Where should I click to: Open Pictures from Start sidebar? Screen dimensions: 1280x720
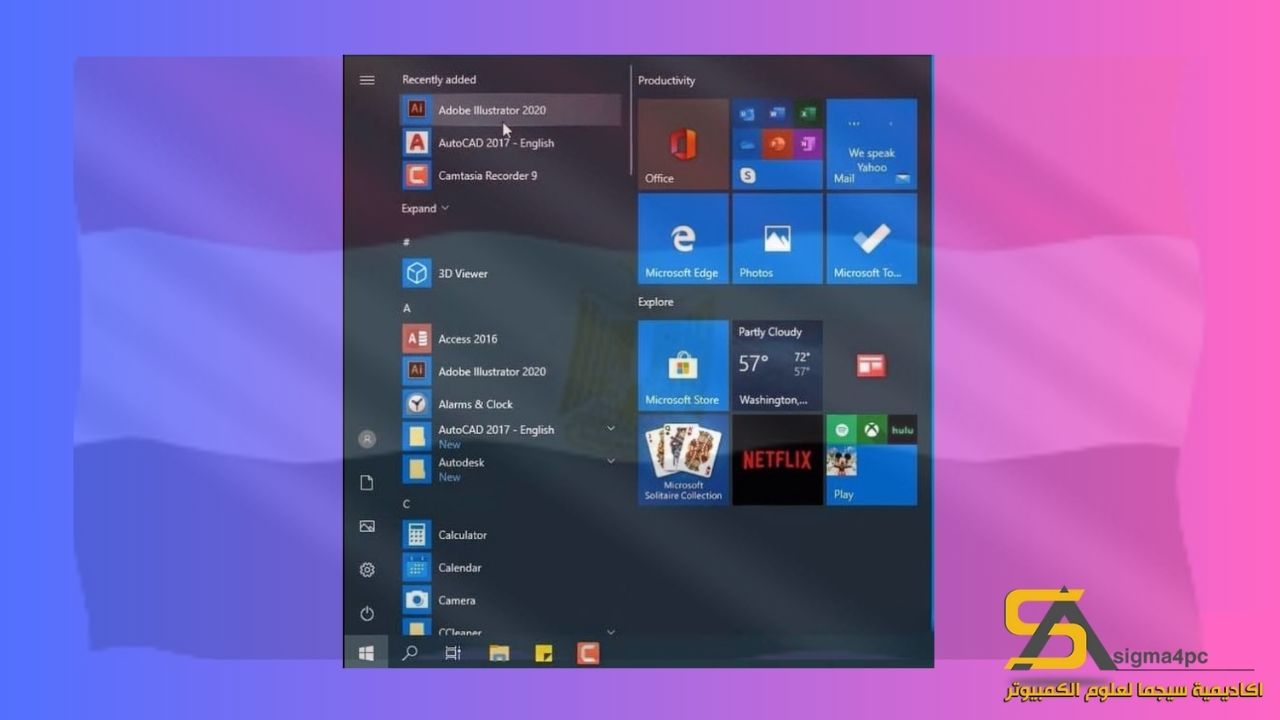[367, 526]
